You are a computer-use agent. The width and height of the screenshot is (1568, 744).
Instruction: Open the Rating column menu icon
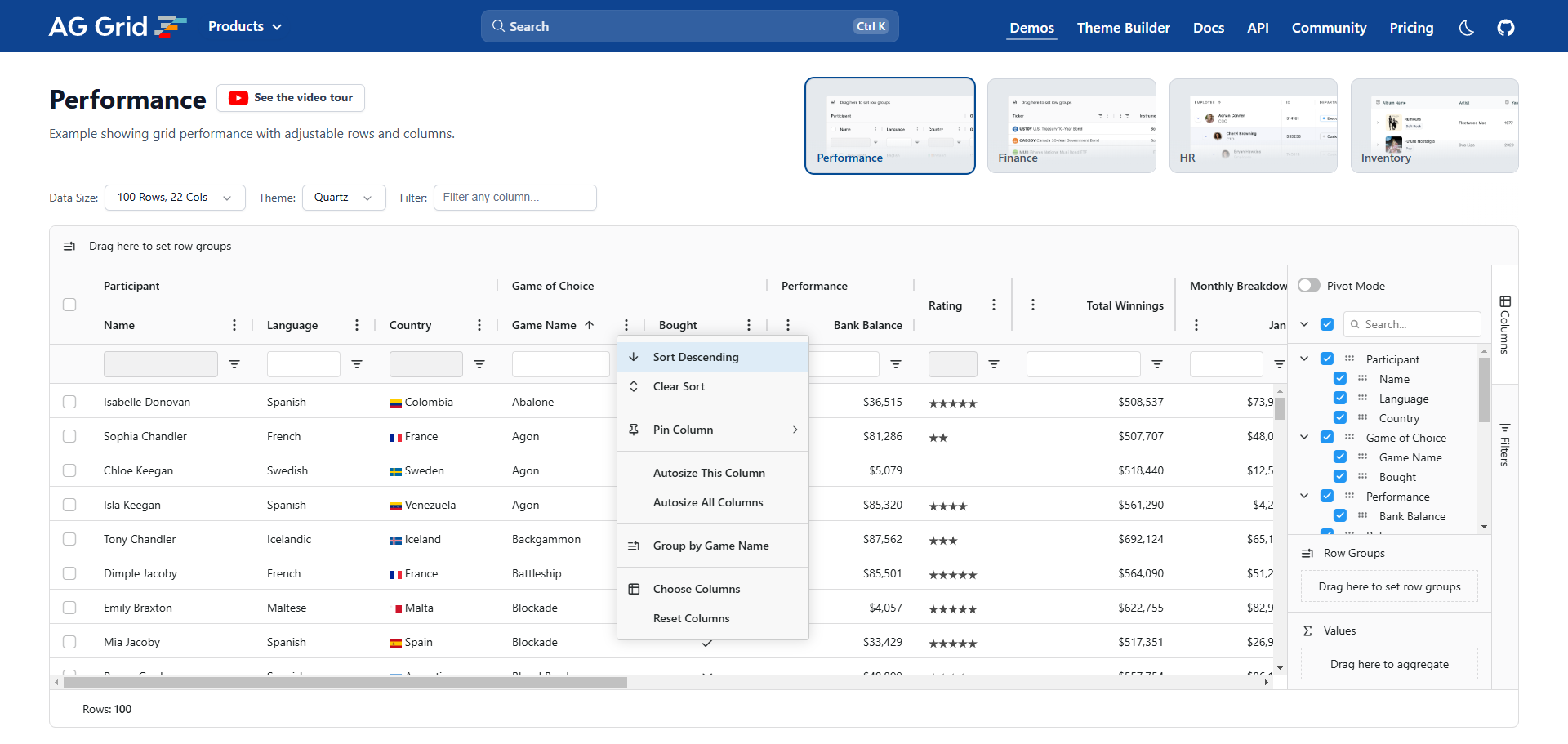pos(994,305)
